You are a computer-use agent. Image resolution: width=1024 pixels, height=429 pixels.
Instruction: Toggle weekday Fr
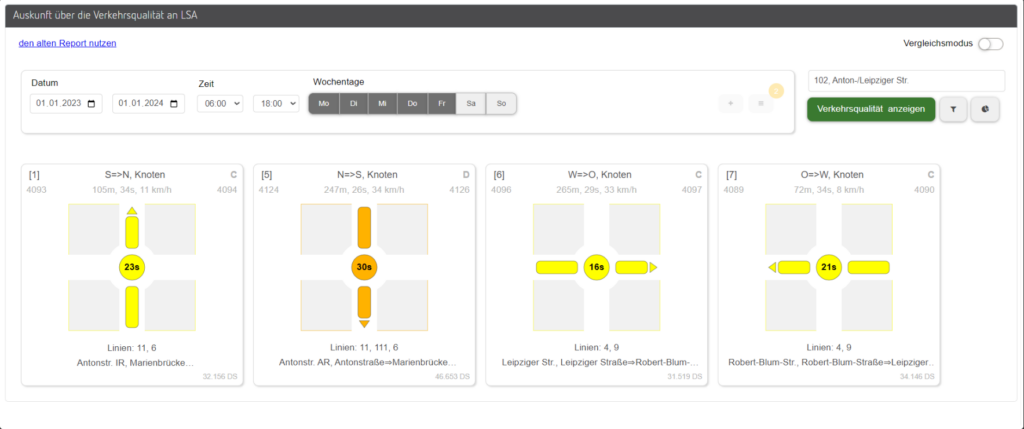(x=441, y=104)
